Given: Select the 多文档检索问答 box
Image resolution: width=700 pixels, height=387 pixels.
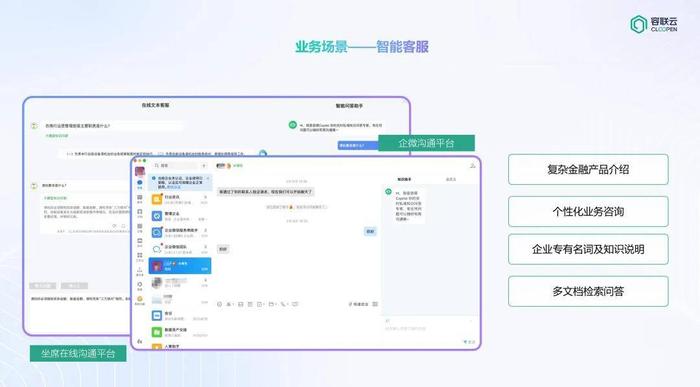Looking at the screenshot, I should click(x=588, y=291).
